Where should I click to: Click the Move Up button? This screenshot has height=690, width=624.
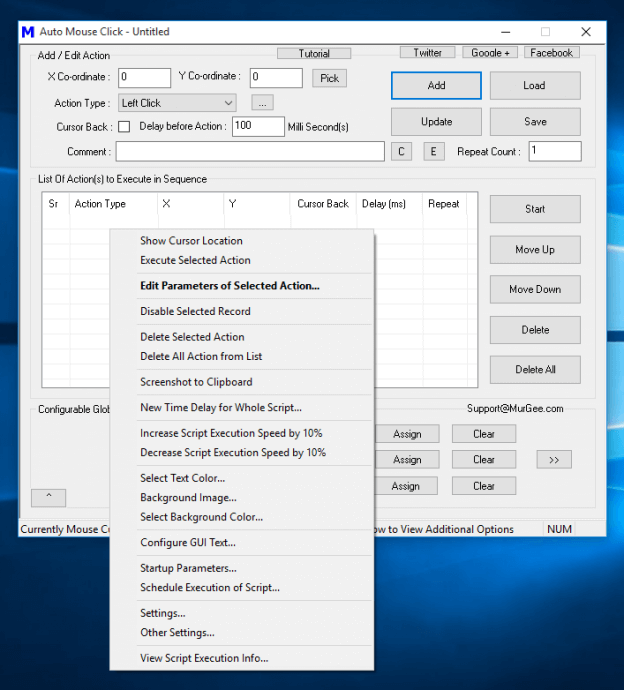(x=535, y=250)
